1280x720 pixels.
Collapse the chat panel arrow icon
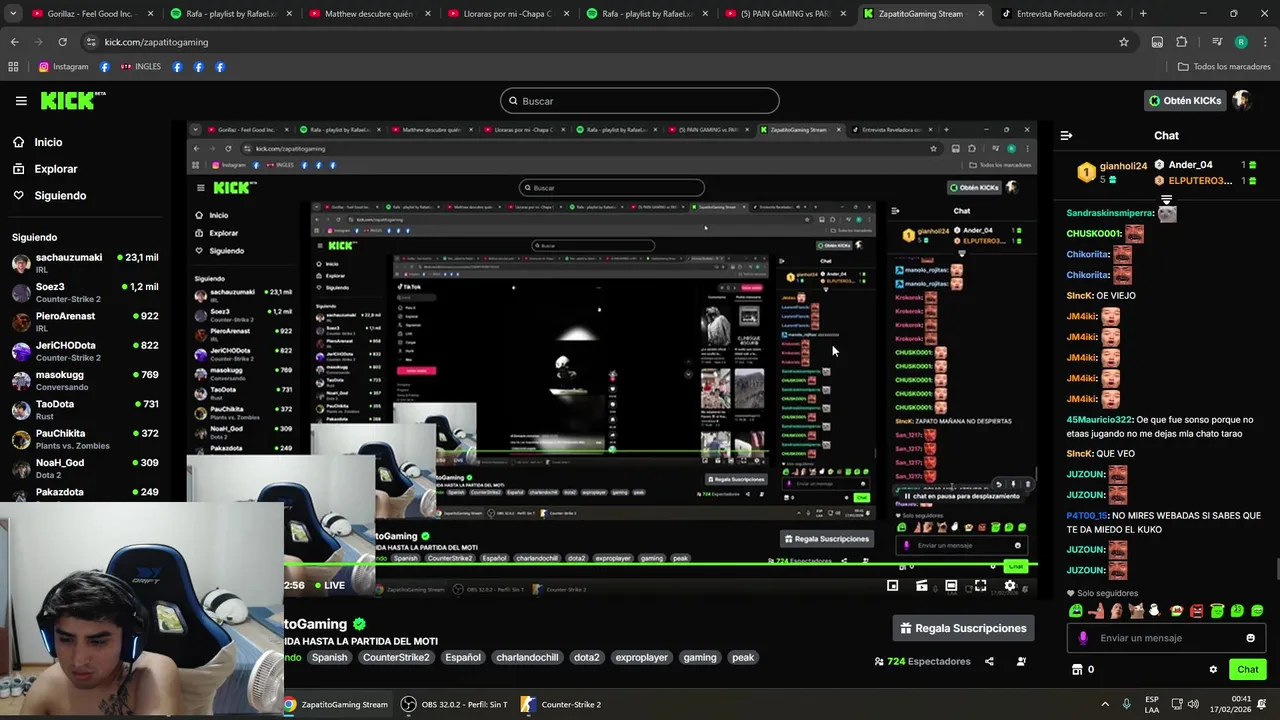point(1066,136)
